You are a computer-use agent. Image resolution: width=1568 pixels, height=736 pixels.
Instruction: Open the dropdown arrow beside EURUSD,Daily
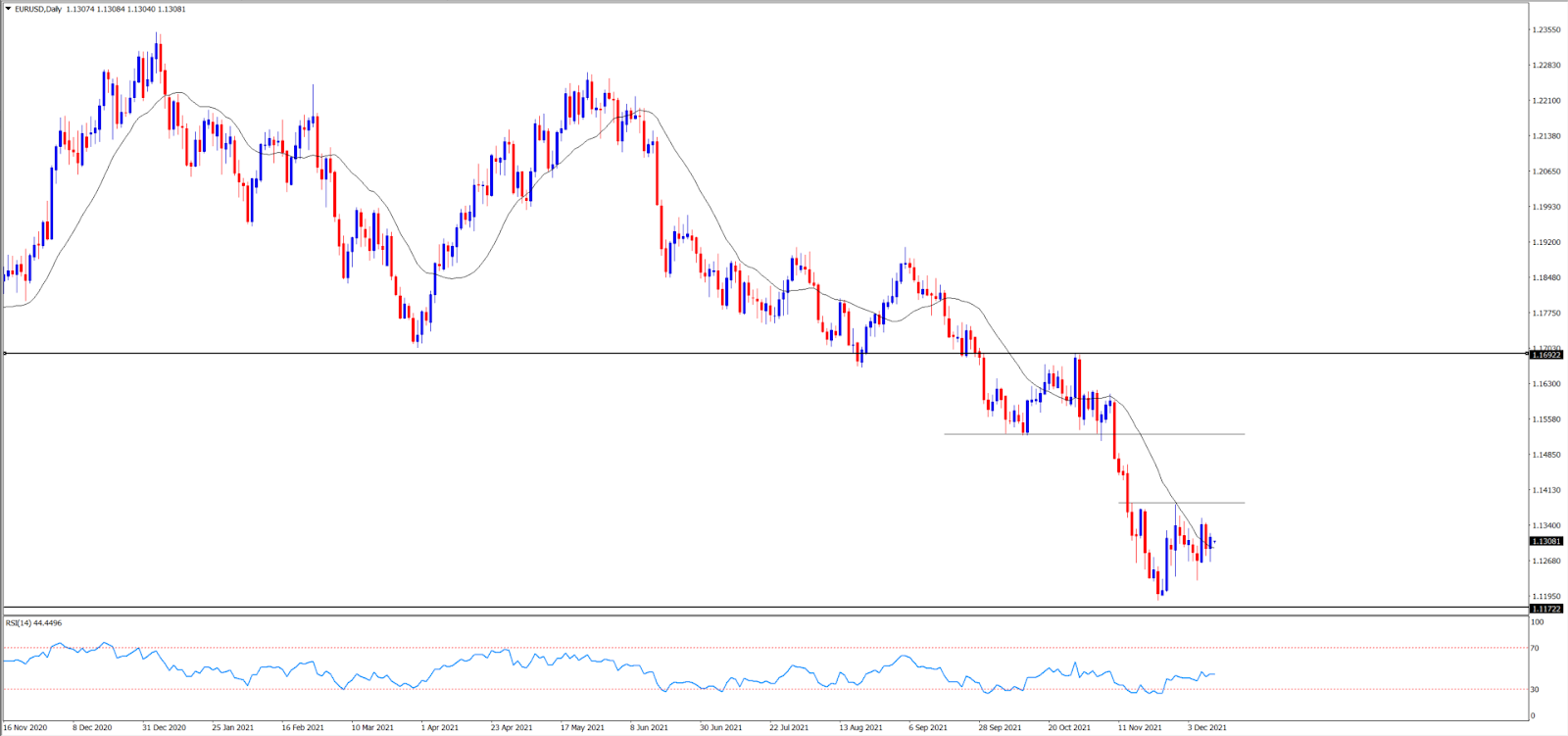pos(9,9)
